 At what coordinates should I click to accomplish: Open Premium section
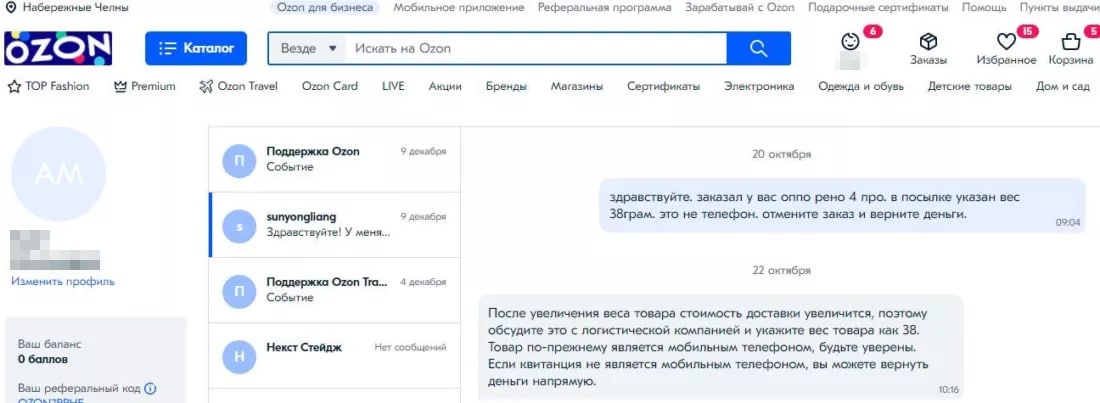click(x=145, y=86)
